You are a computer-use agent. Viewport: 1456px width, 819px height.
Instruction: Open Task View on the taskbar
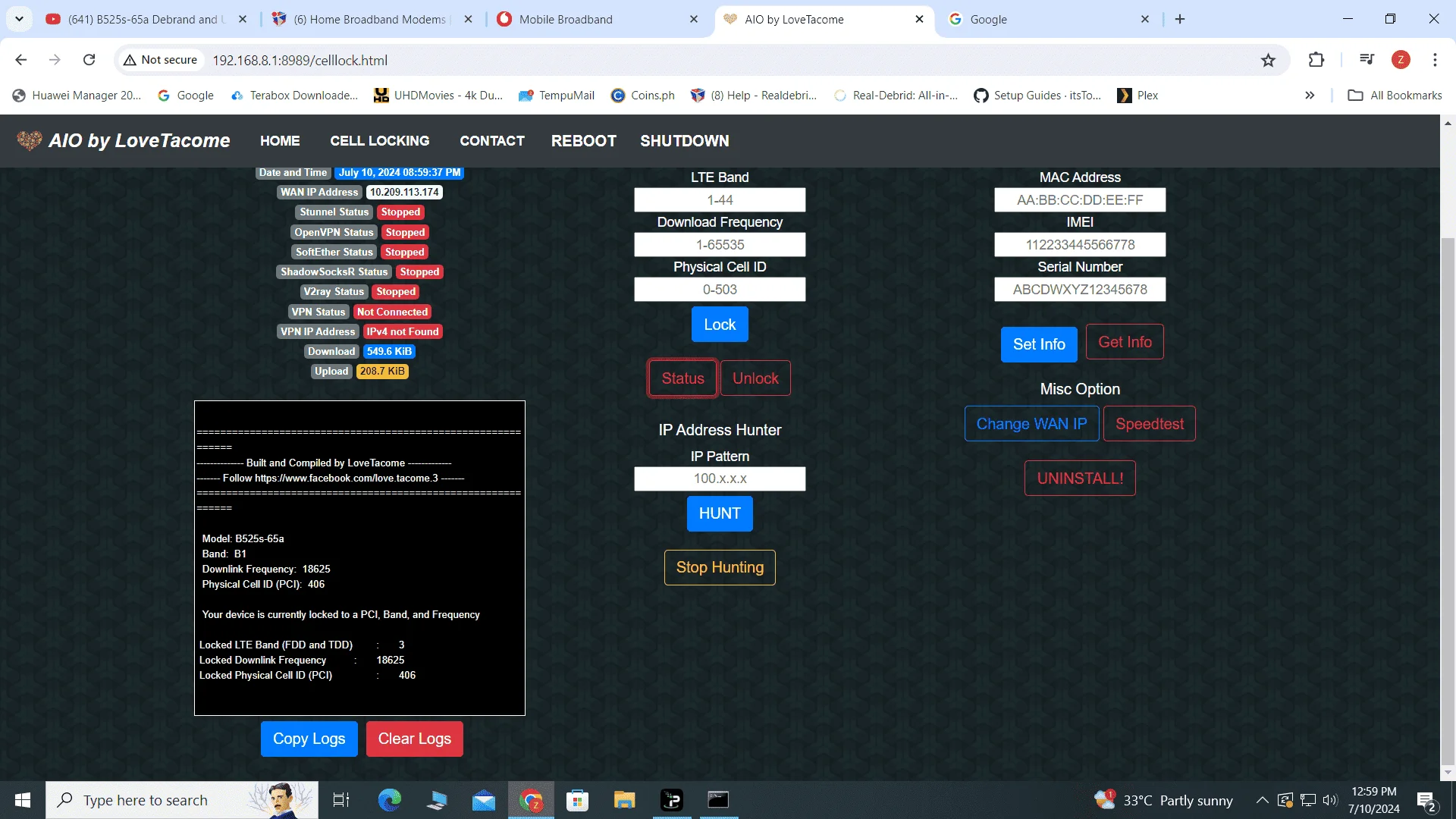(x=340, y=800)
